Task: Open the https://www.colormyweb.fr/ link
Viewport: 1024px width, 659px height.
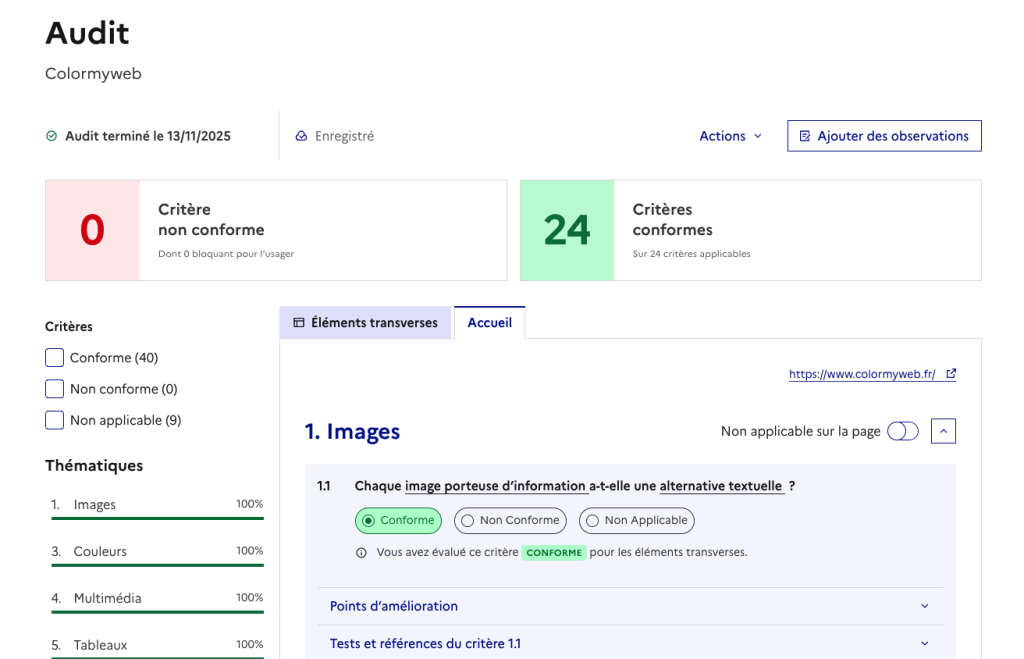Action: point(862,374)
